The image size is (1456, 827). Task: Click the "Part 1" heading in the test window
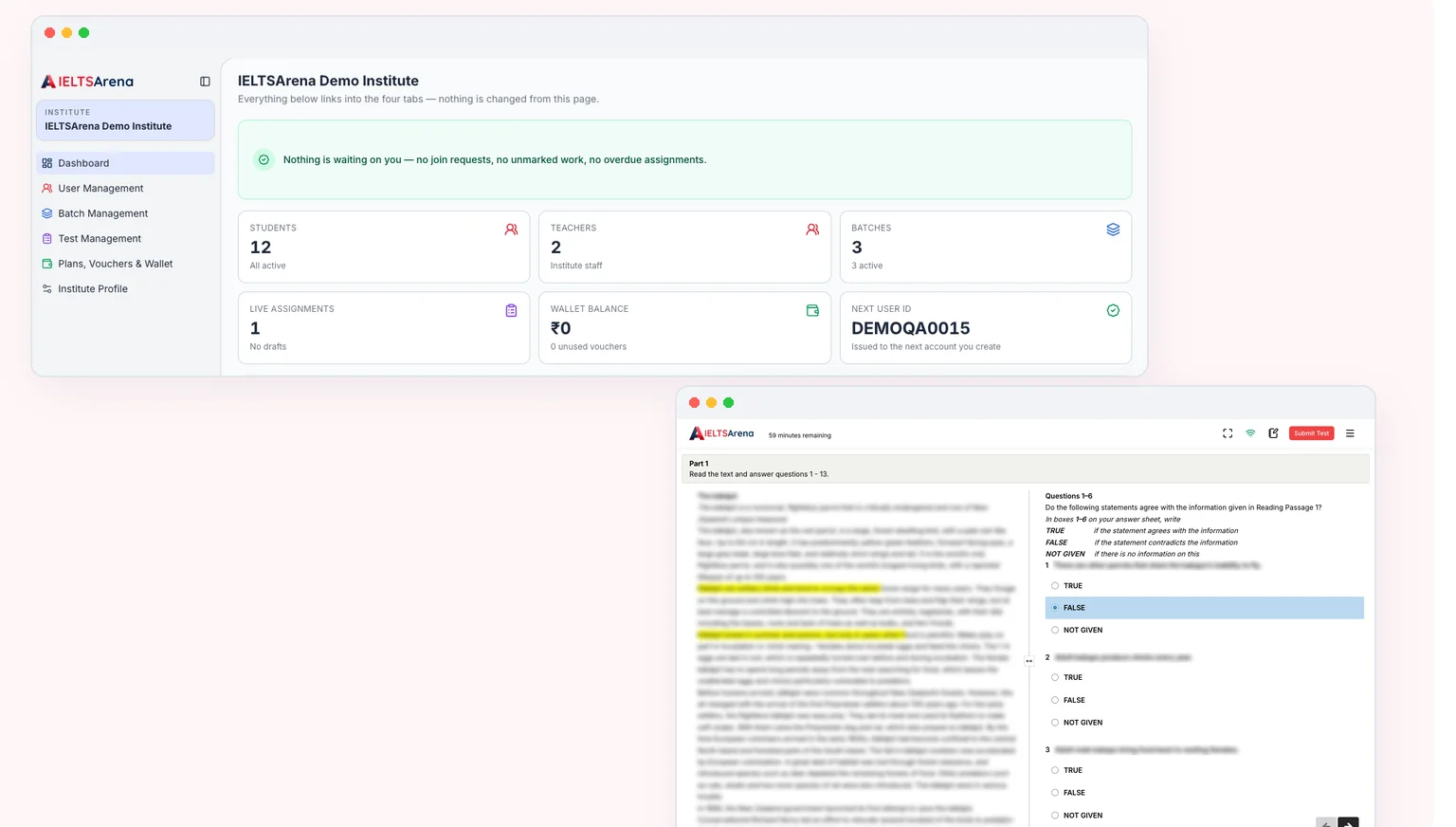(x=699, y=464)
